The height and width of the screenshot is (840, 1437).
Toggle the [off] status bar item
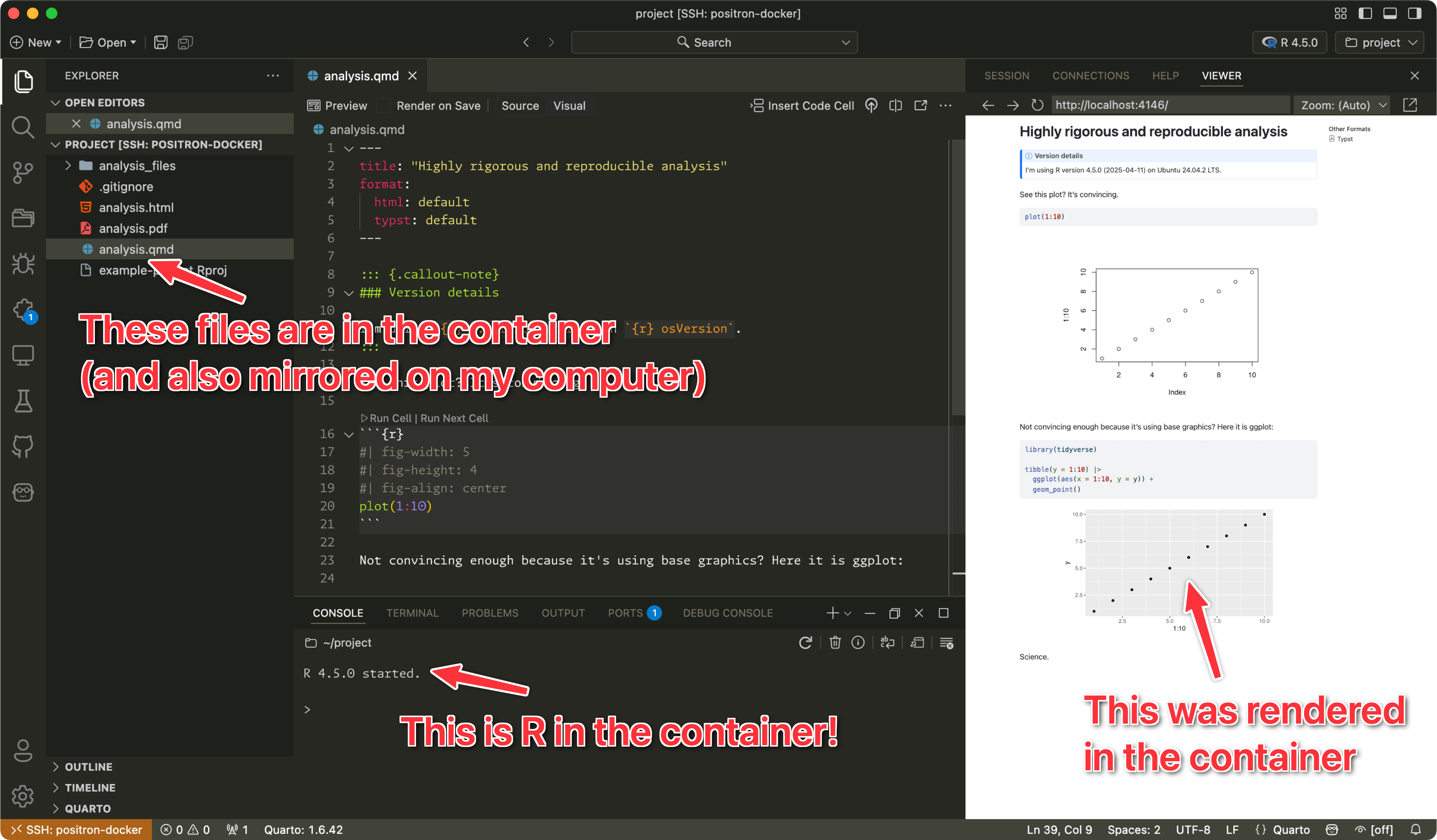point(1374,830)
